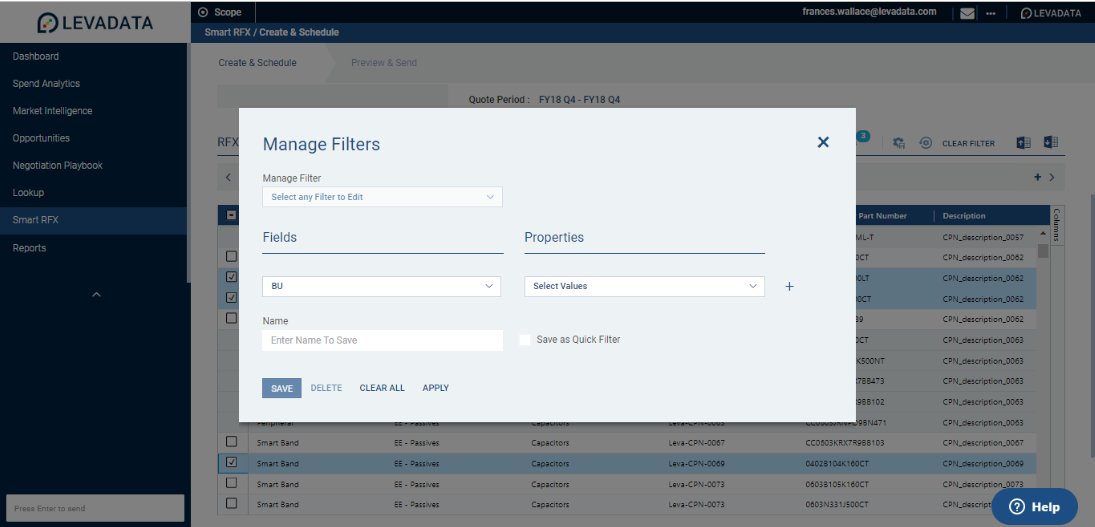1095x527 pixels.
Task: Open Reports in sidebar
Action: point(29,248)
